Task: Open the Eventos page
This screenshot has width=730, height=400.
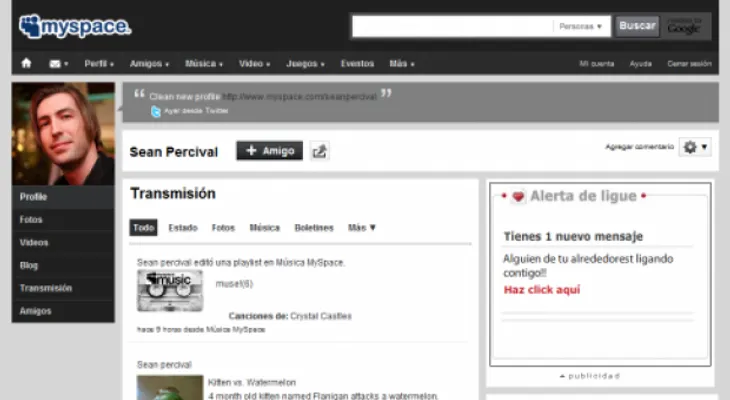Action: click(x=357, y=63)
